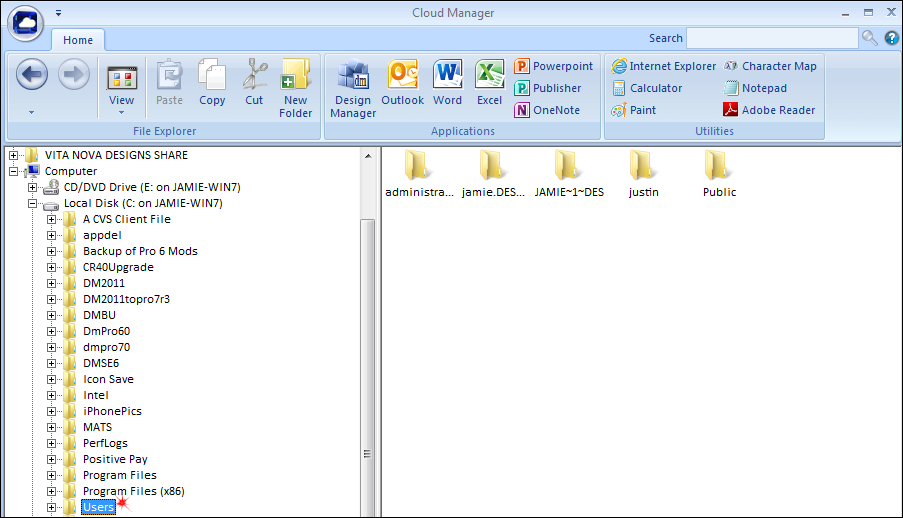Collapse the Computer node

pyautogui.click(x=14, y=171)
